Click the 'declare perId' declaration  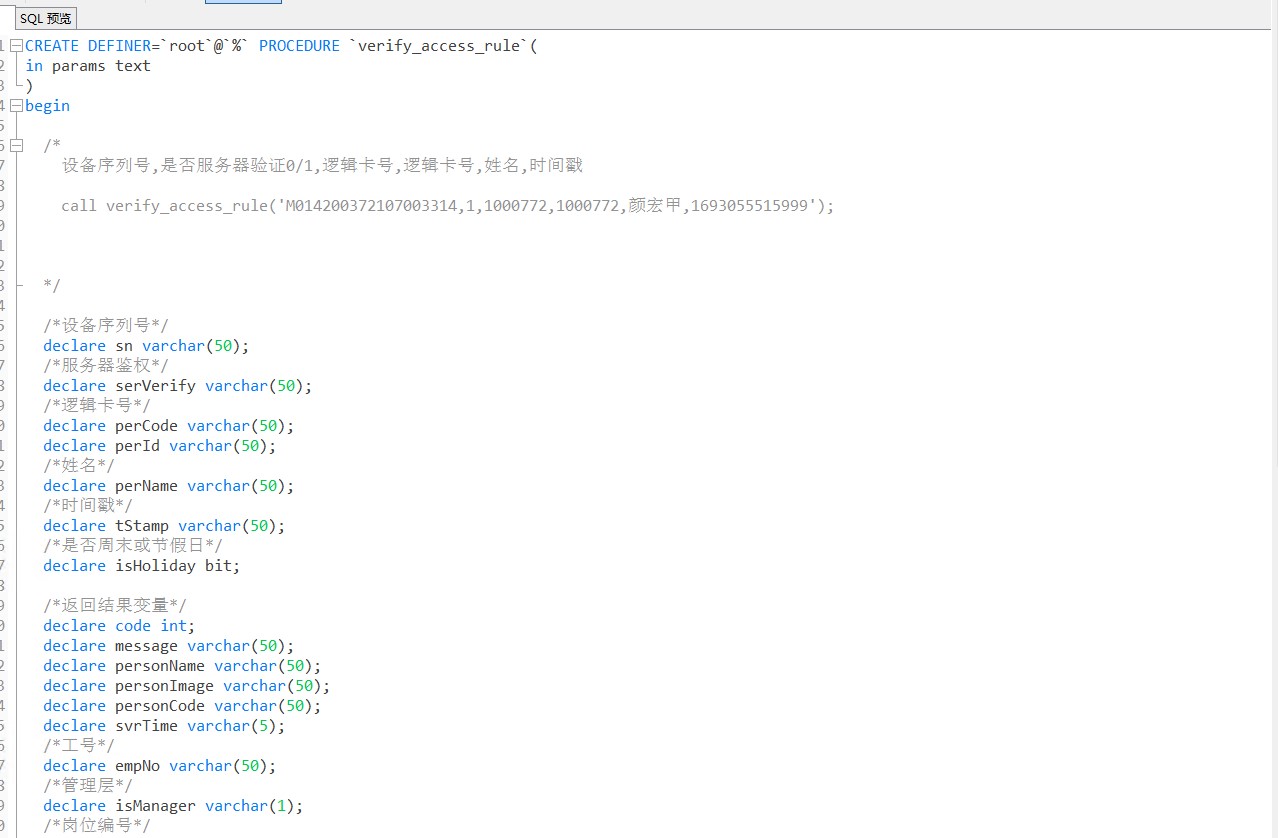[x=159, y=446]
